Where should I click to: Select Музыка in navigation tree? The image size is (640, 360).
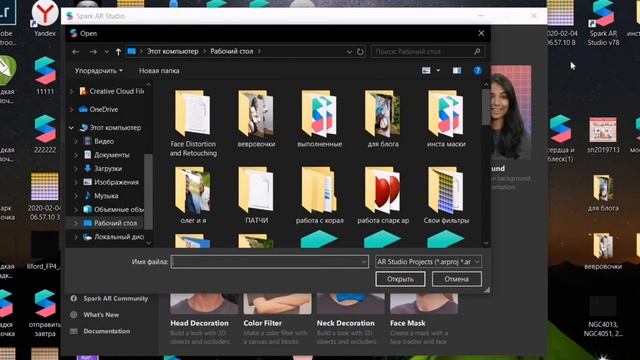point(101,196)
